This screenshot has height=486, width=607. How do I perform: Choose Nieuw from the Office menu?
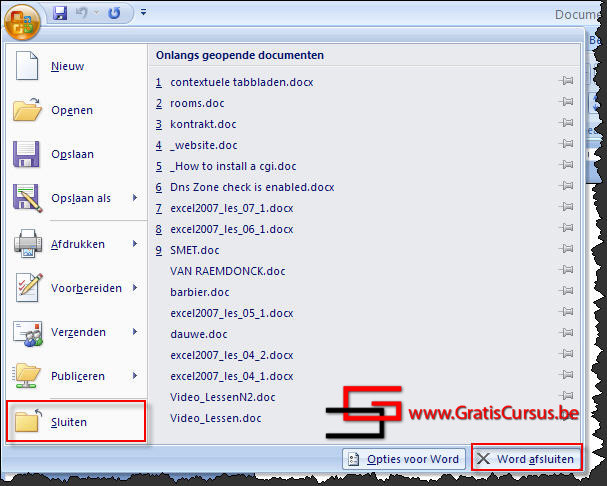pos(77,66)
